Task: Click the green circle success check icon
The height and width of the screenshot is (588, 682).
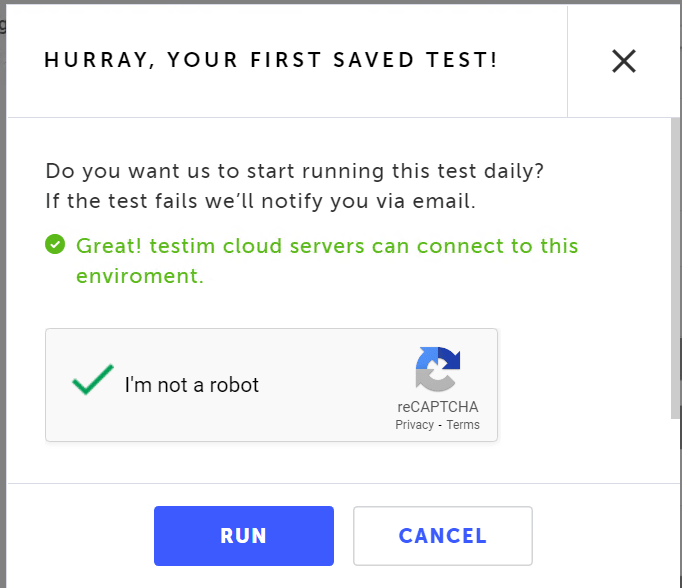Action: coord(55,244)
